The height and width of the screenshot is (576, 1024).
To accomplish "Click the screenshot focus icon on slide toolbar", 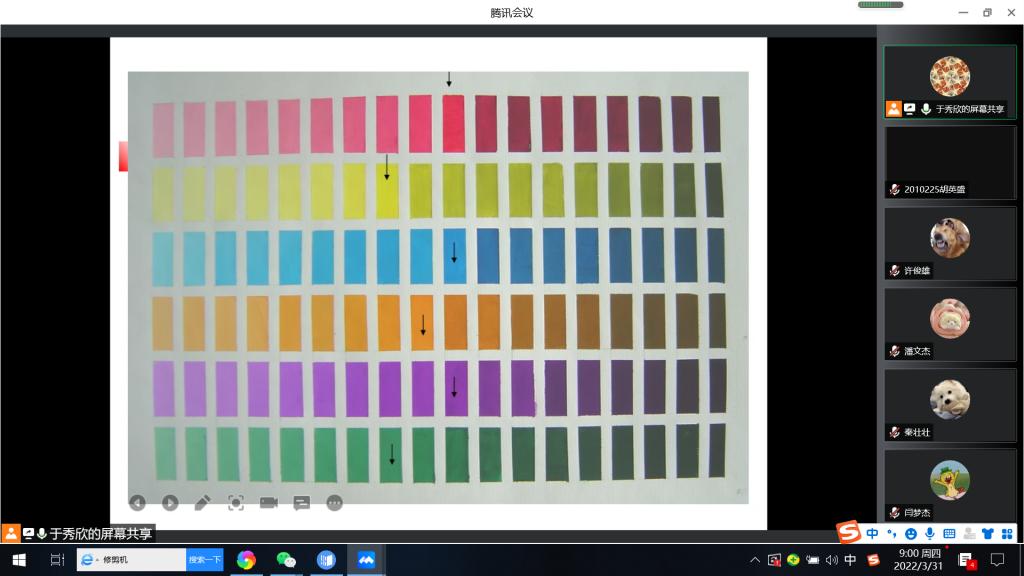I will pyautogui.click(x=236, y=503).
